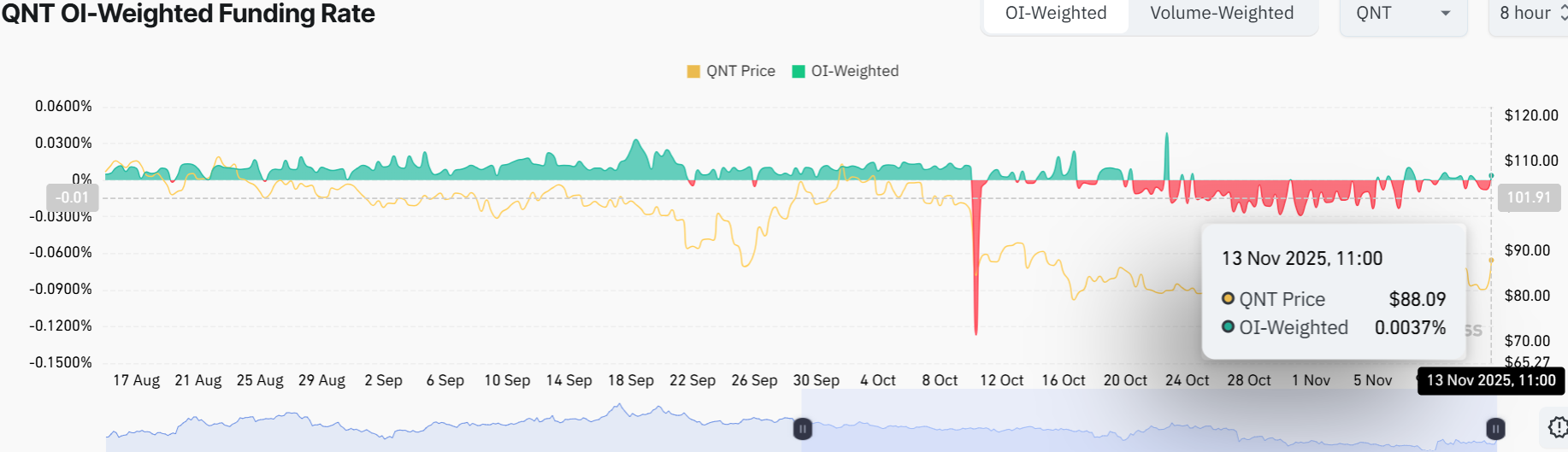Switch to the OI-Weighted tab
The image size is (1568, 452).
coord(1056,14)
